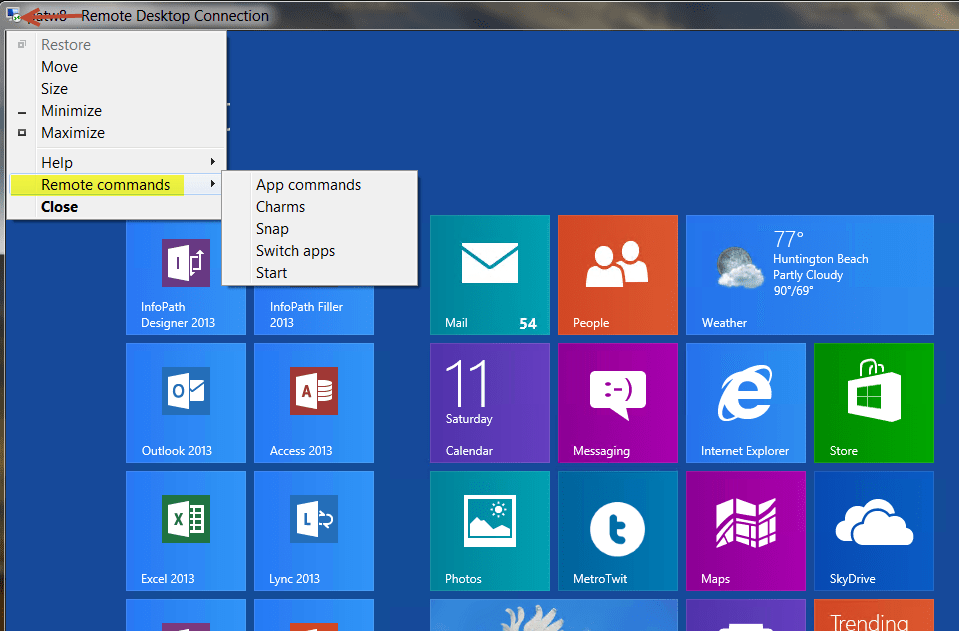
Task: Select Switch apps command
Action: (x=295, y=250)
